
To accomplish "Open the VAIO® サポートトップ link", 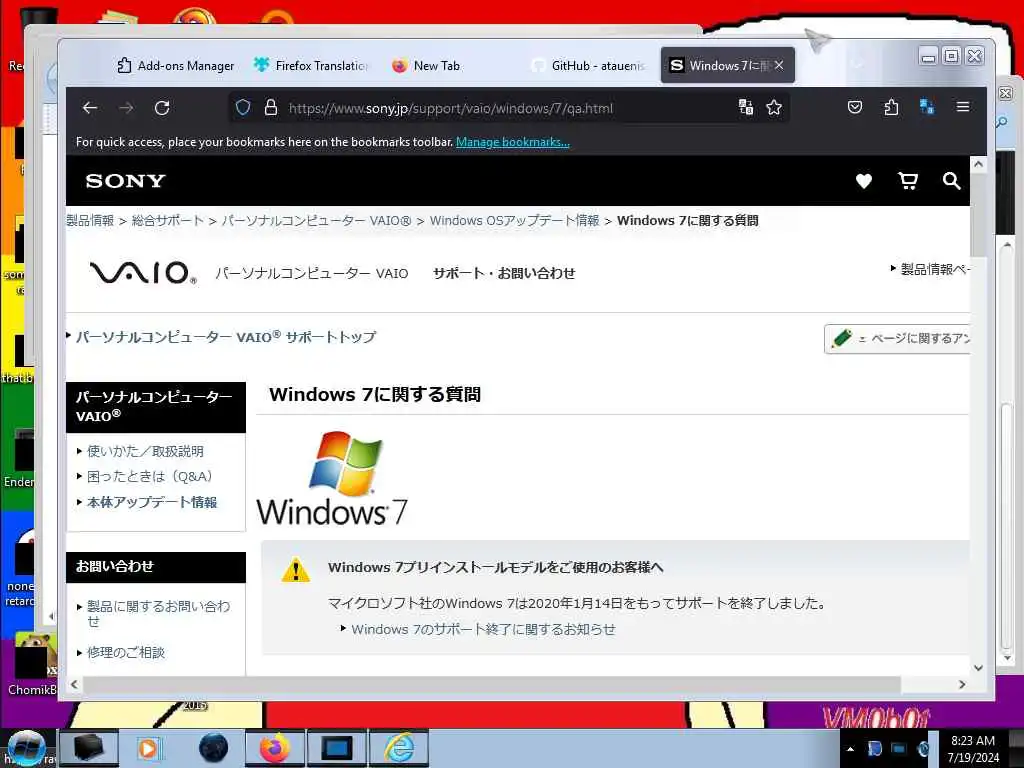I will tap(226, 337).
